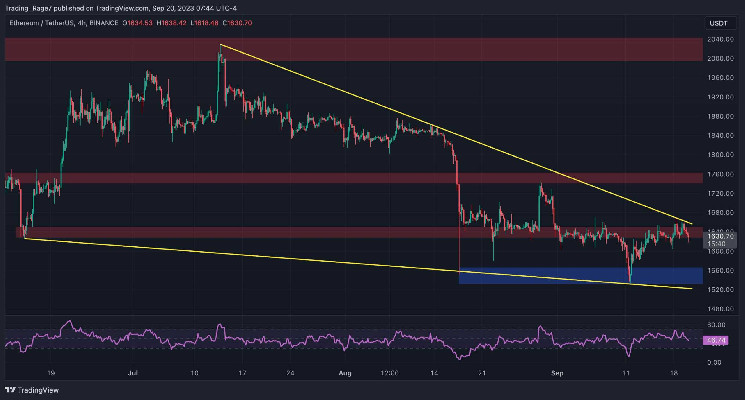Viewport: 745px width, 400px height.
Task: Select the lower yellow trendline
Action: coord(300,258)
